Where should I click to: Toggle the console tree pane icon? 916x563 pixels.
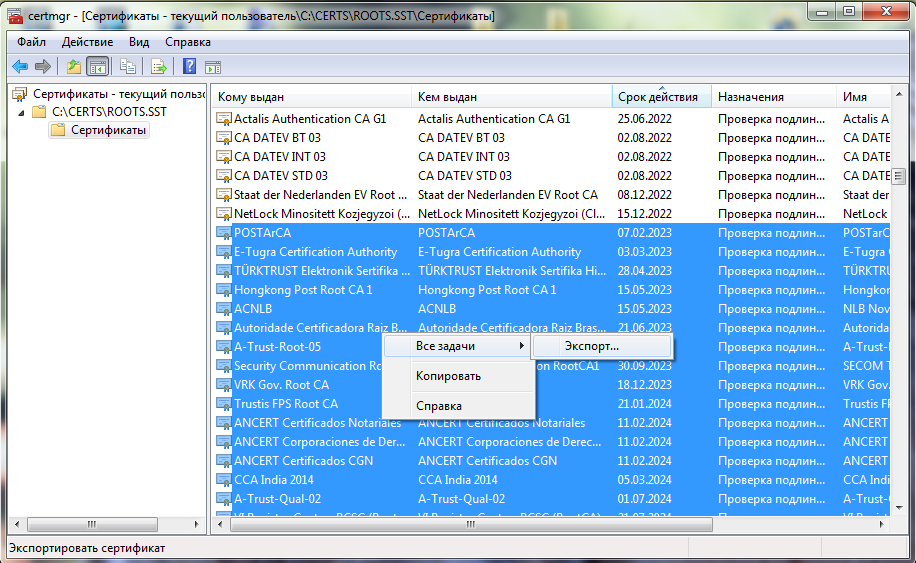coord(98,67)
